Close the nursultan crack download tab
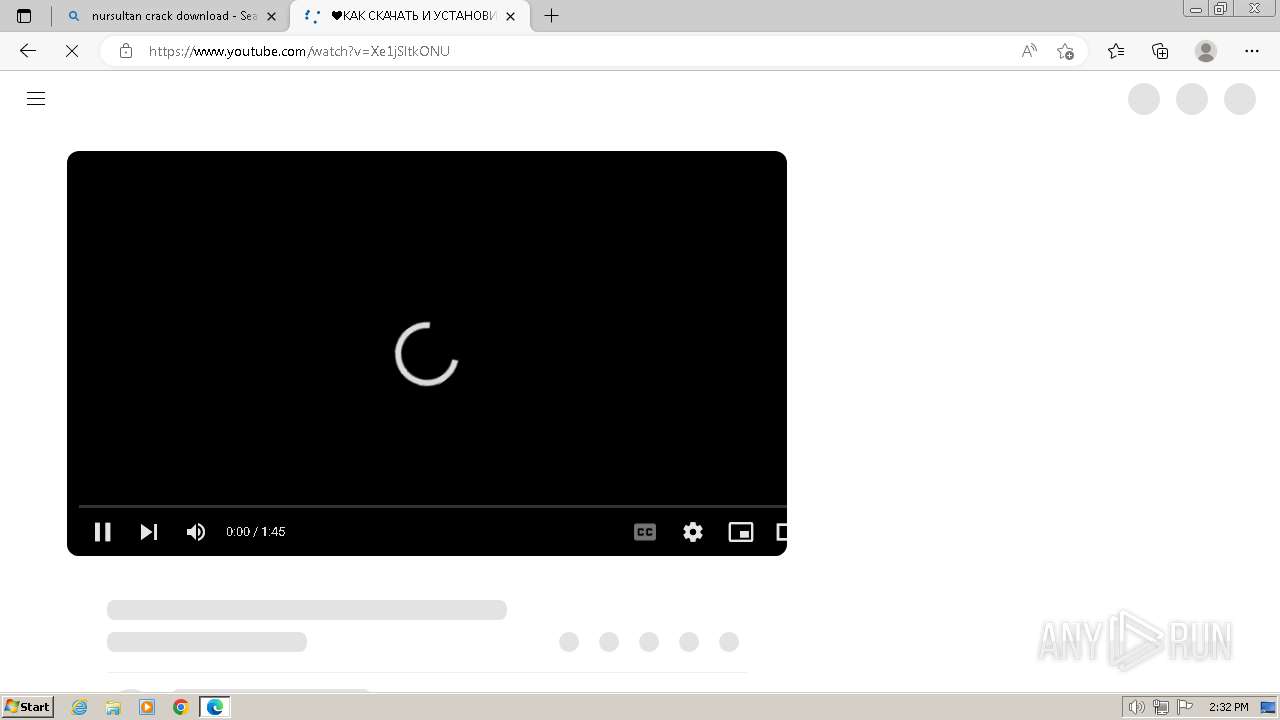The height and width of the screenshot is (720, 1280). 271,16
